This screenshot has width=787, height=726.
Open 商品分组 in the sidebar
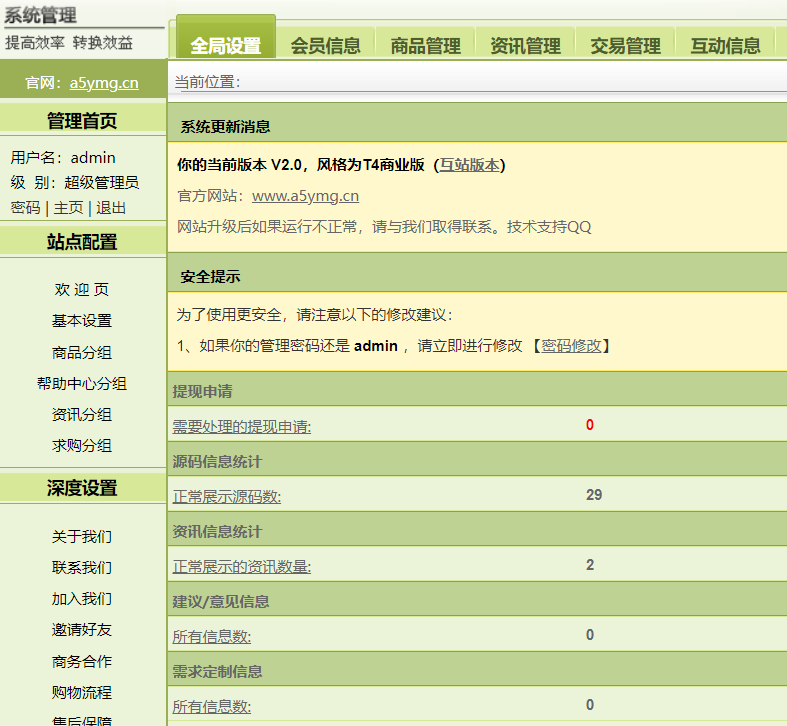pos(82,352)
